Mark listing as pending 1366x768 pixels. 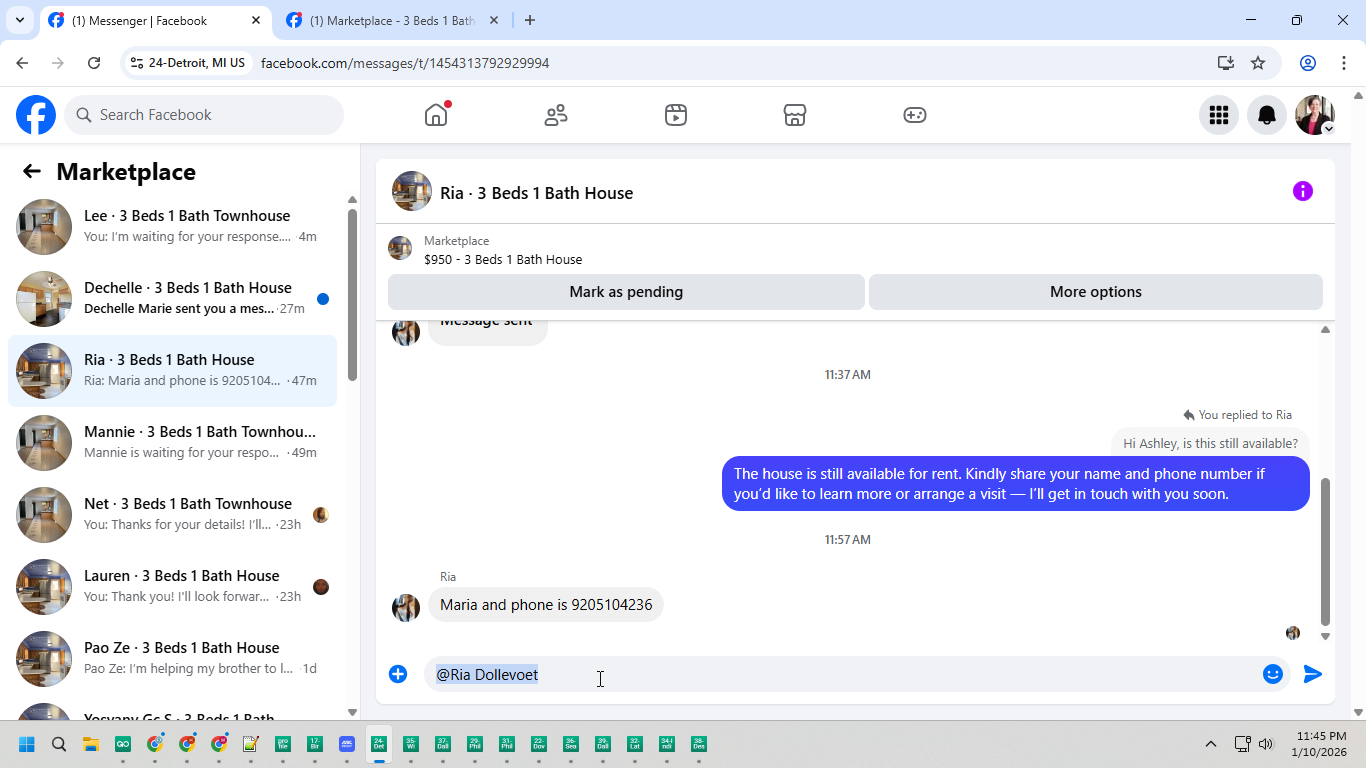[x=626, y=292]
